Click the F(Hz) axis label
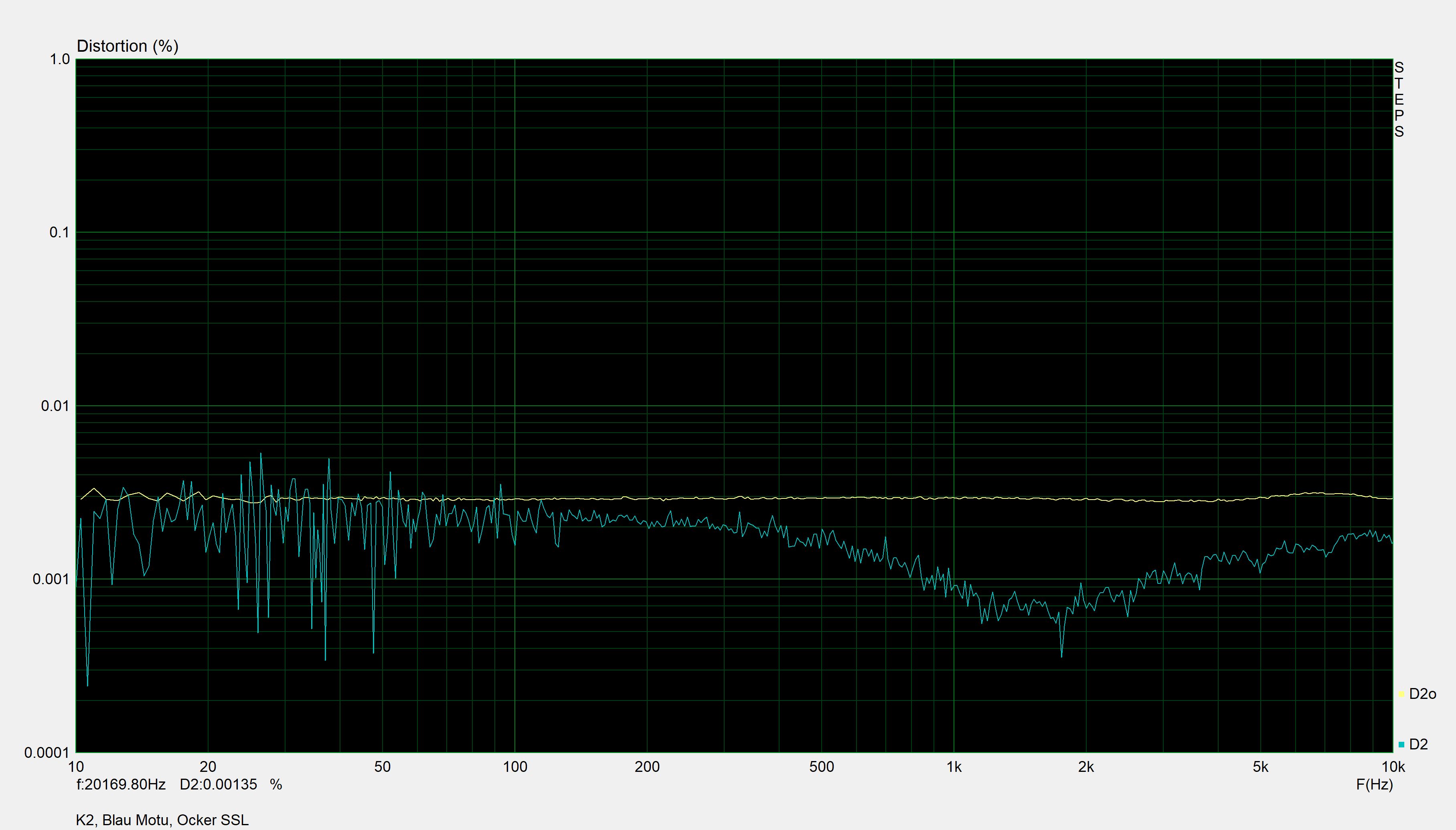The image size is (1456, 830). [1375, 784]
